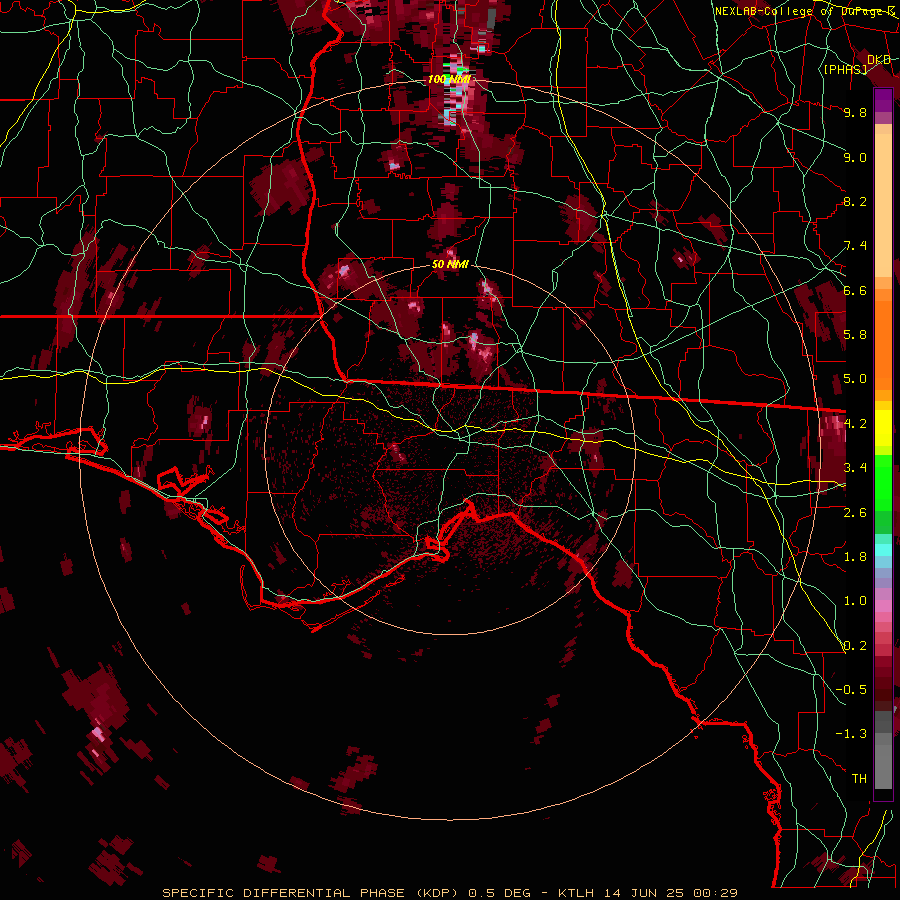Click the 3.4 scale label
The width and height of the screenshot is (900, 900).
(855, 468)
